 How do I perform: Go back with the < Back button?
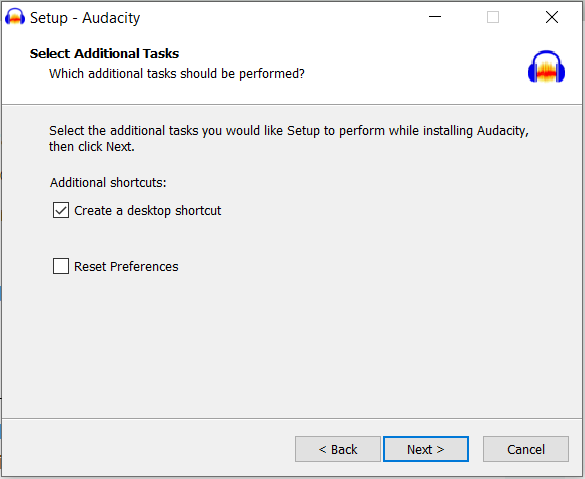click(x=338, y=449)
